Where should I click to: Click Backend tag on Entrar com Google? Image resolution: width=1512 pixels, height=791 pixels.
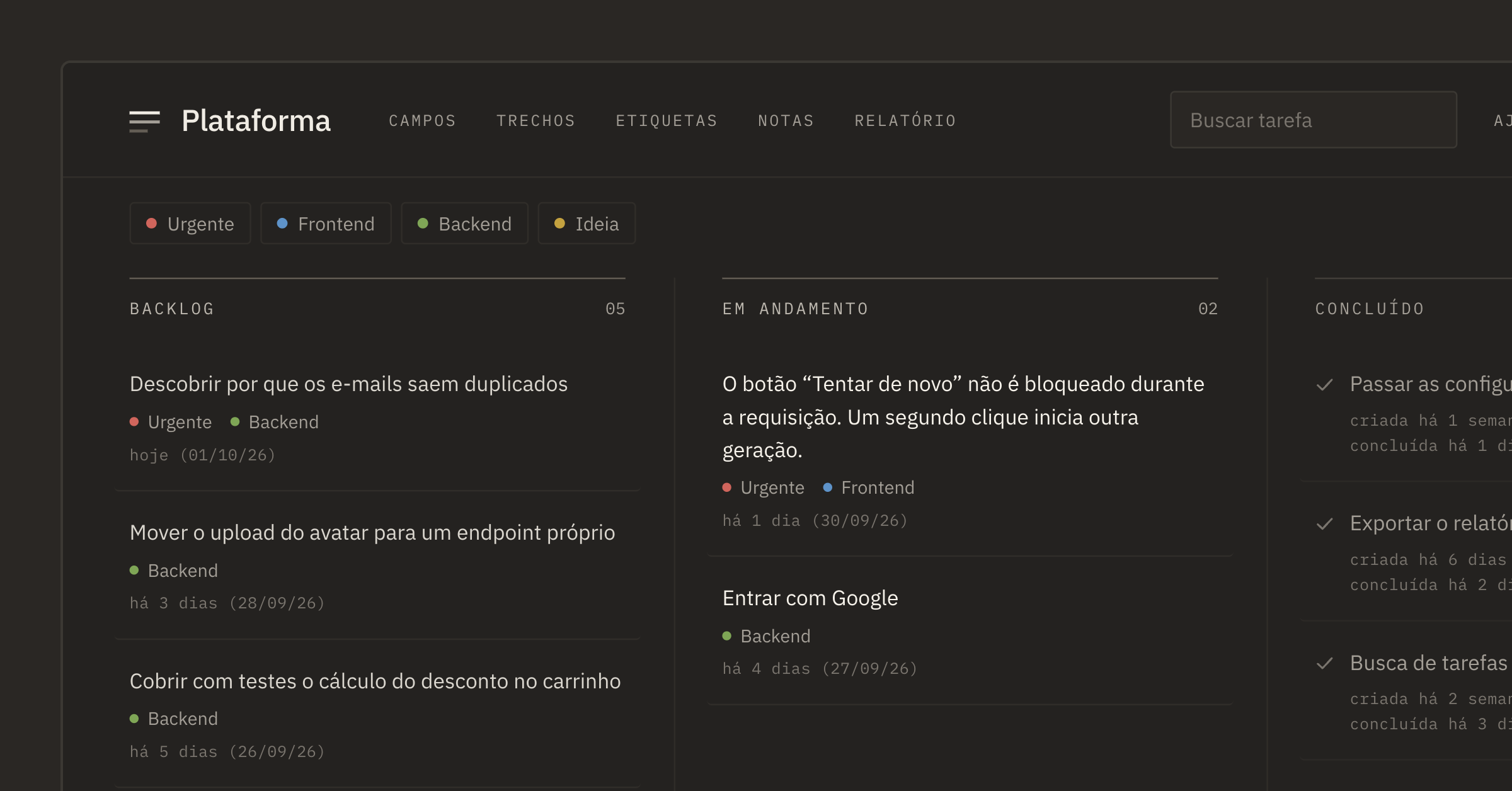767,636
